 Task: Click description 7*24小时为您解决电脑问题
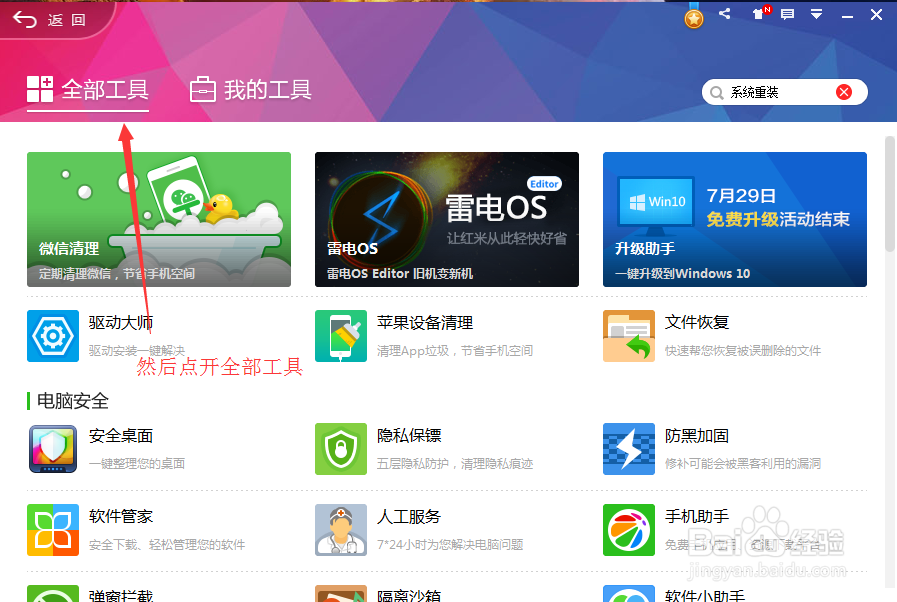[450, 545]
